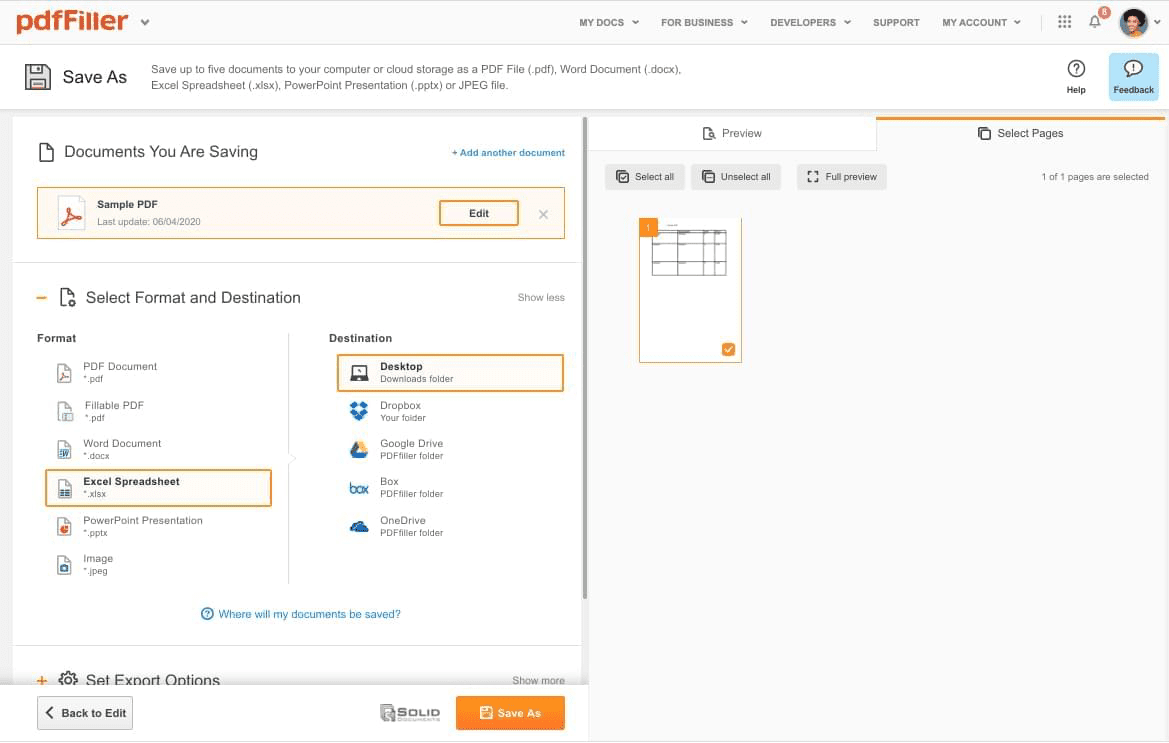Select OneDrive as the destination
1169x743 pixels.
point(450,527)
